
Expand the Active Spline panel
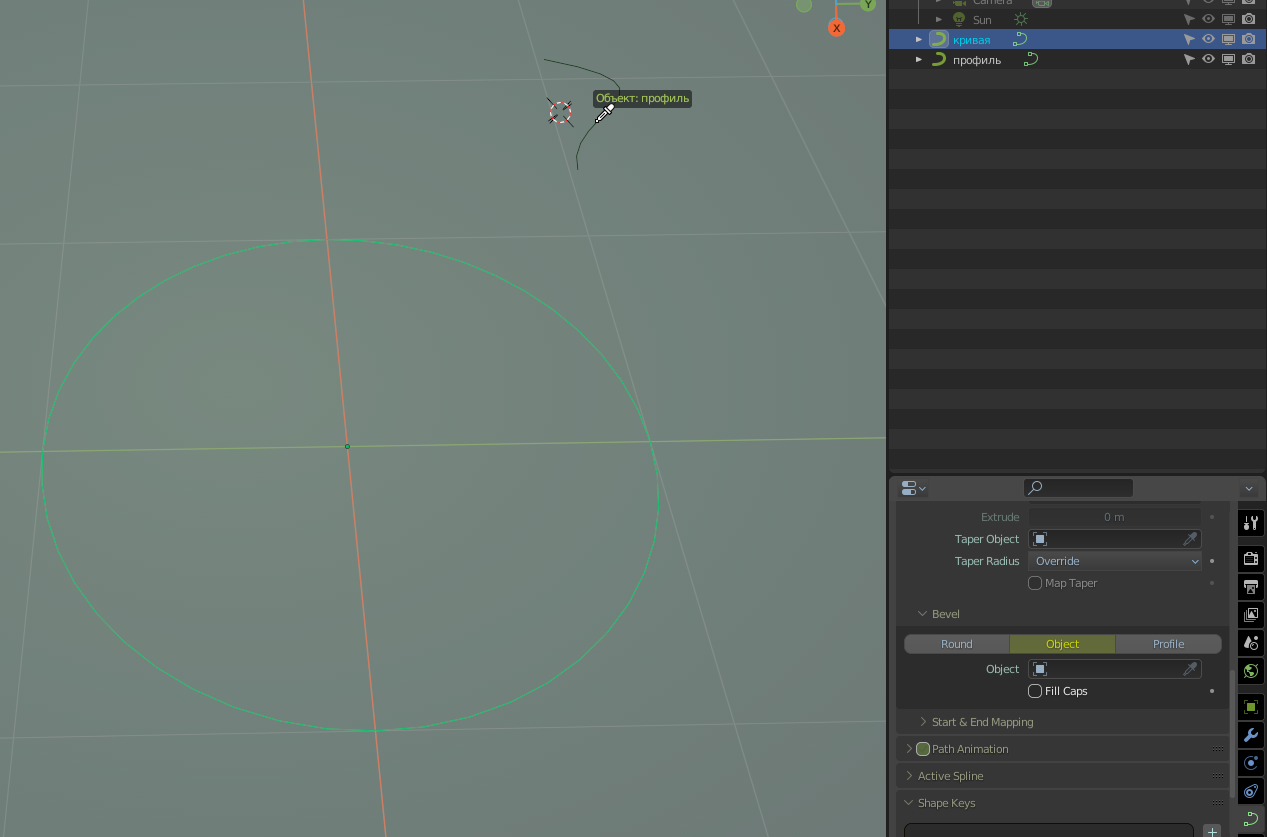coord(949,776)
